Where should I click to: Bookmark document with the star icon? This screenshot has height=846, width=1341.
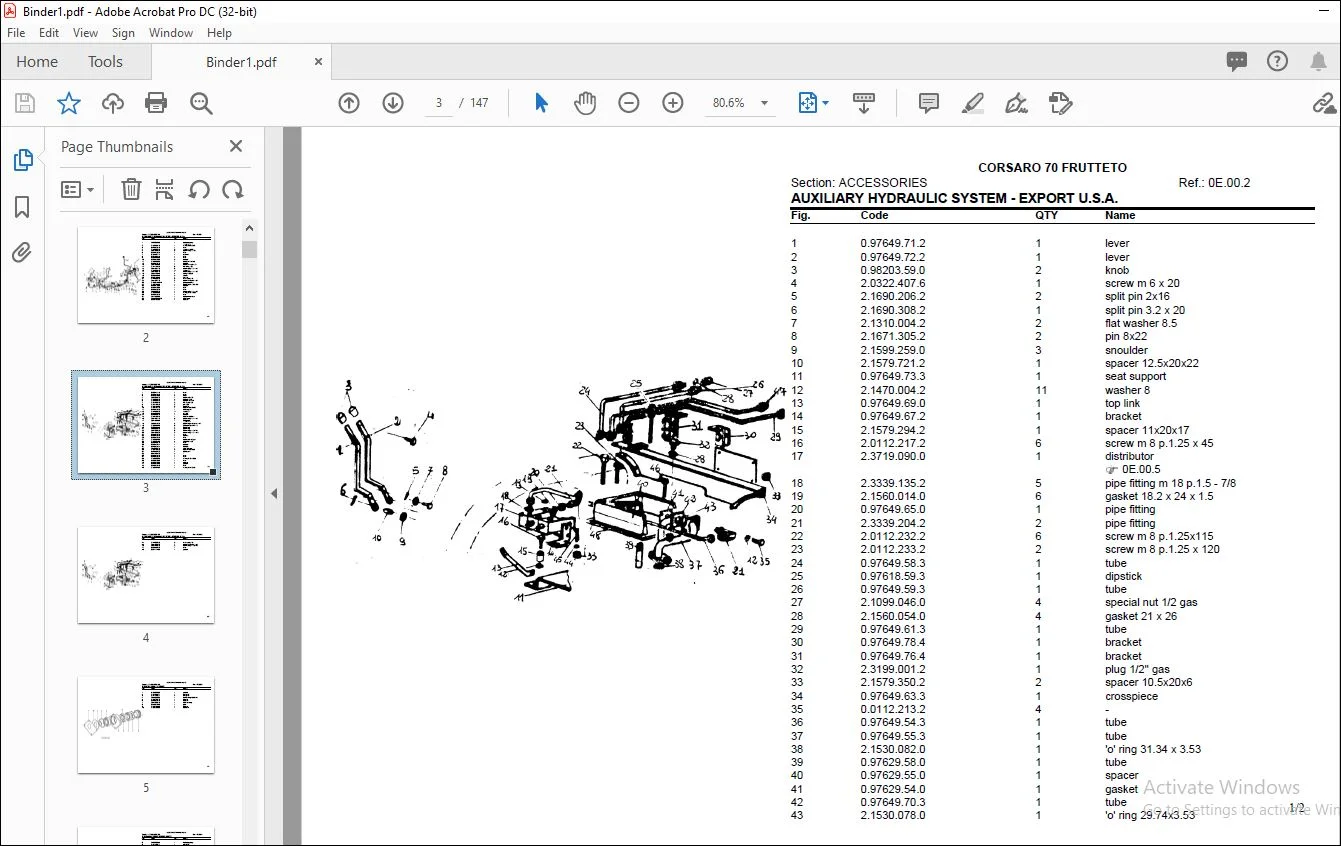(x=68, y=103)
